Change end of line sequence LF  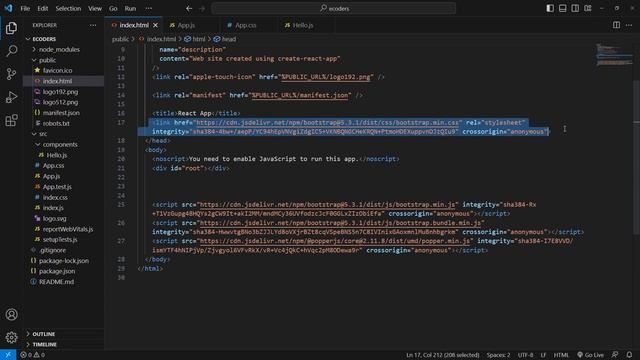(543, 355)
